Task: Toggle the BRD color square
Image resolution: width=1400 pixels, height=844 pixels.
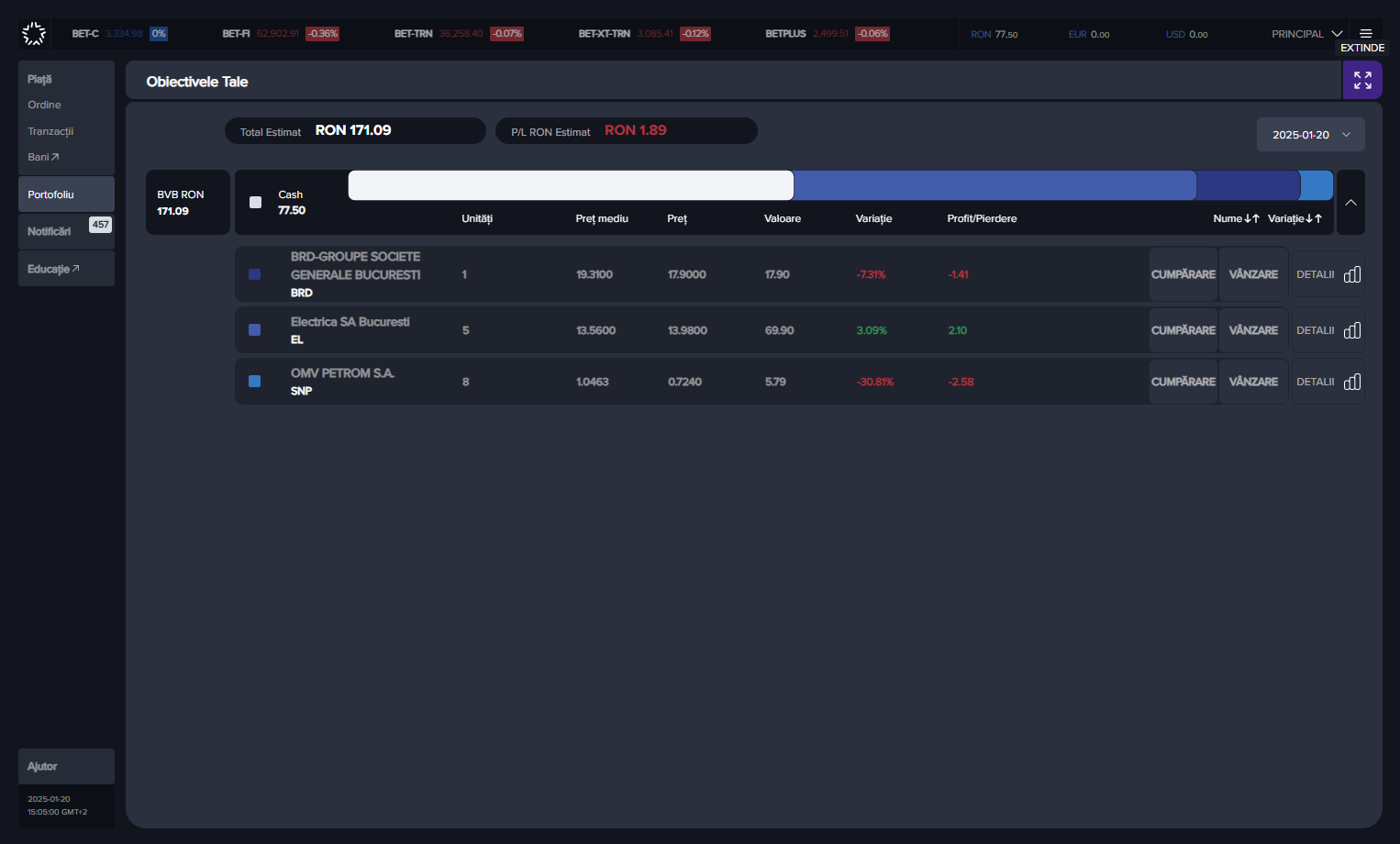Action: (x=255, y=274)
